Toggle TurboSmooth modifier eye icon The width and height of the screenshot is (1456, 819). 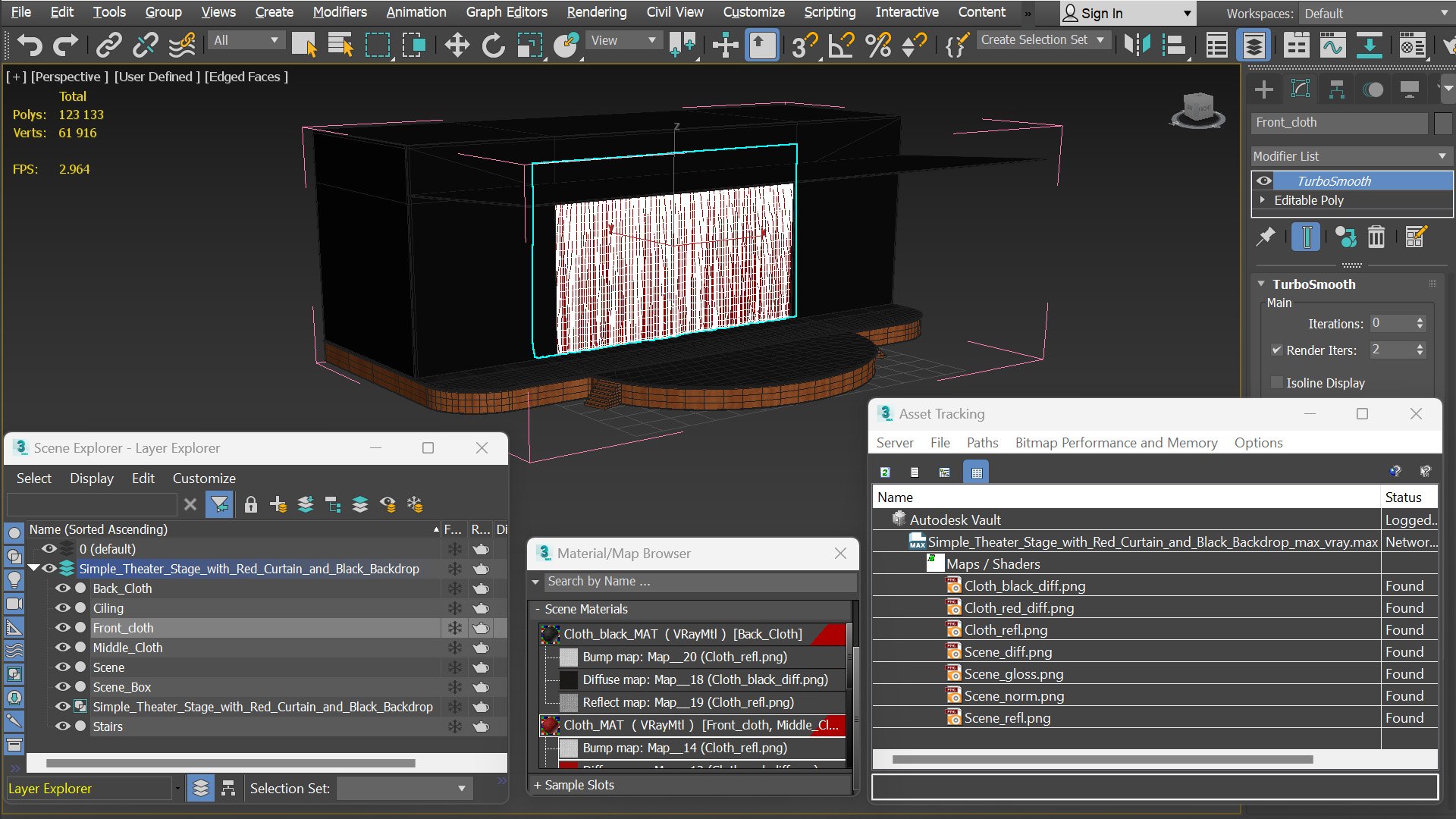[1264, 181]
